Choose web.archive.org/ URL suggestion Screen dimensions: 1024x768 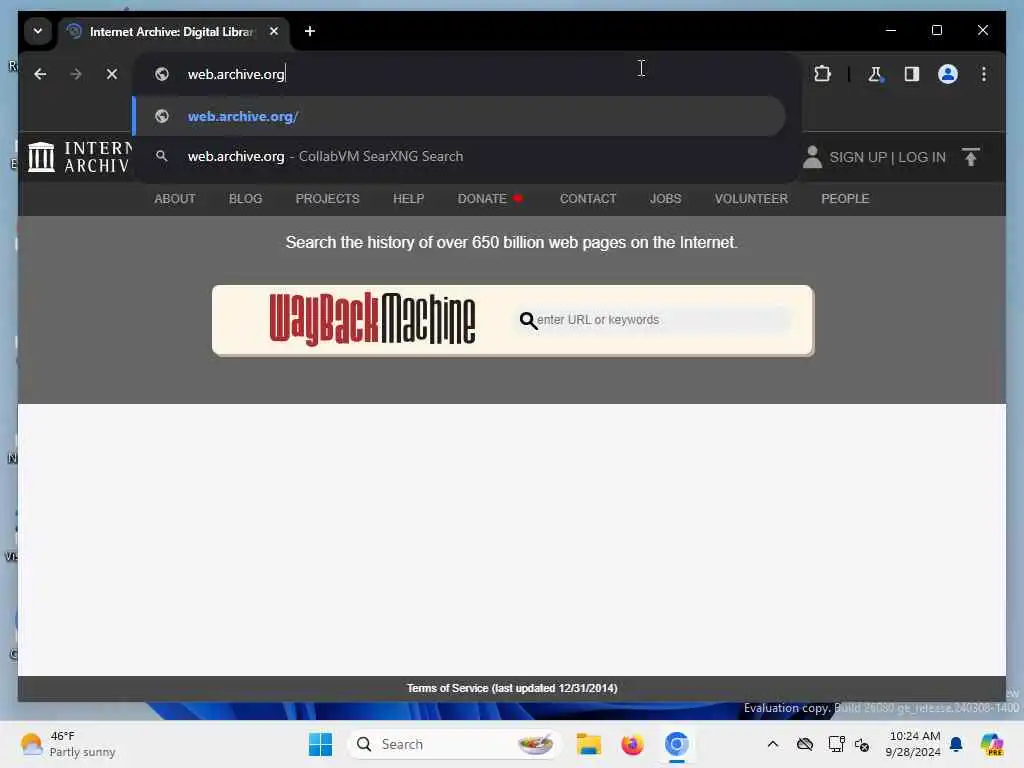[459, 116]
